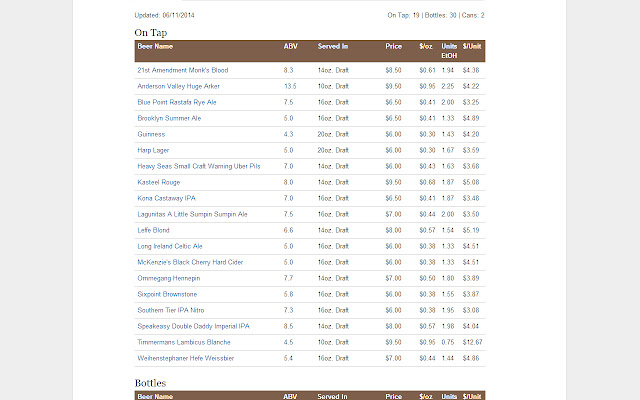Open Brooklyn Summer Ale link

(x=169, y=118)
